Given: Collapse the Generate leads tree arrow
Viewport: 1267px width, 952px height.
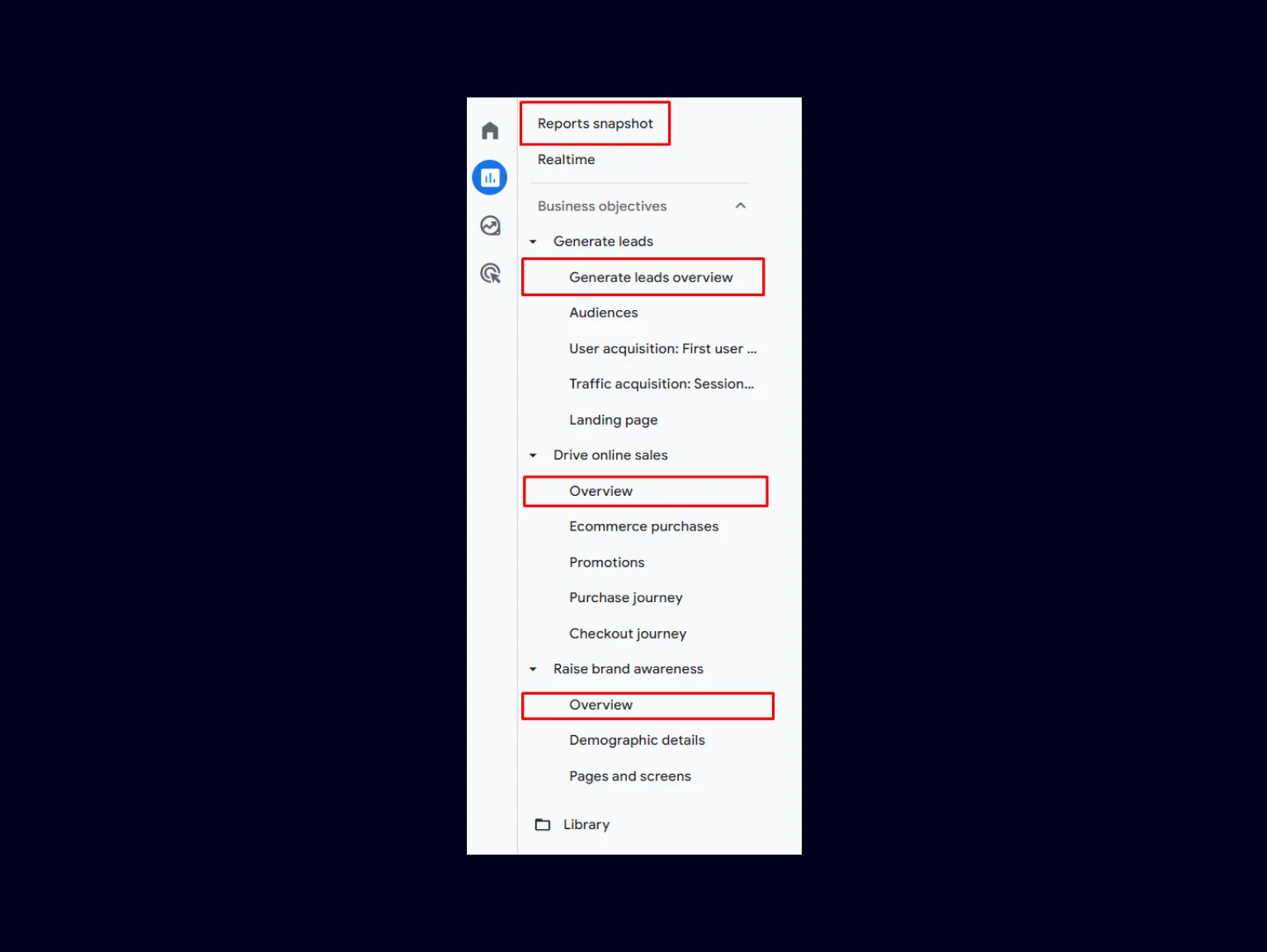Looking at the screenshot, I should click(x=533, y=242).
